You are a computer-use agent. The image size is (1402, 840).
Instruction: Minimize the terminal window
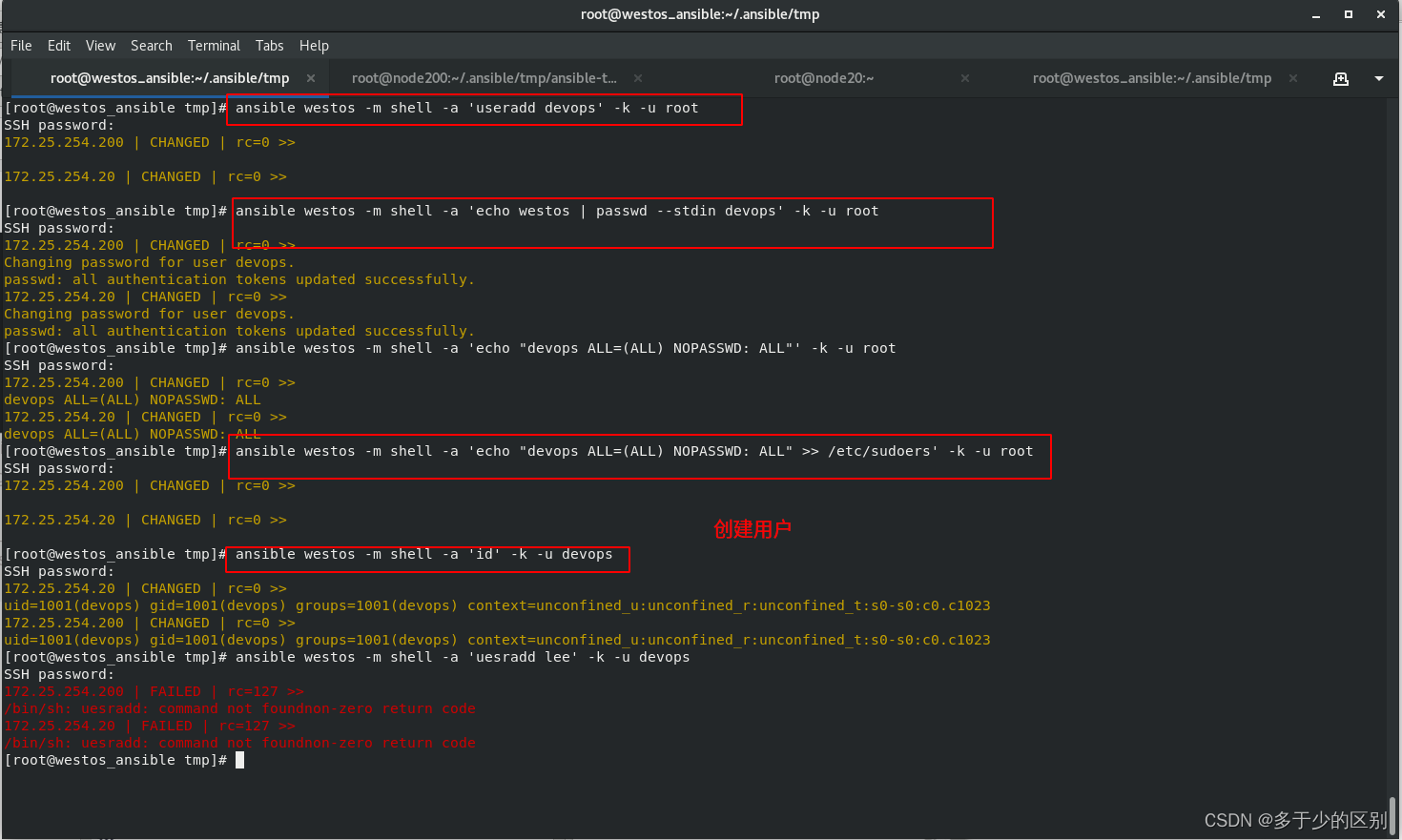coord(1316,14)
